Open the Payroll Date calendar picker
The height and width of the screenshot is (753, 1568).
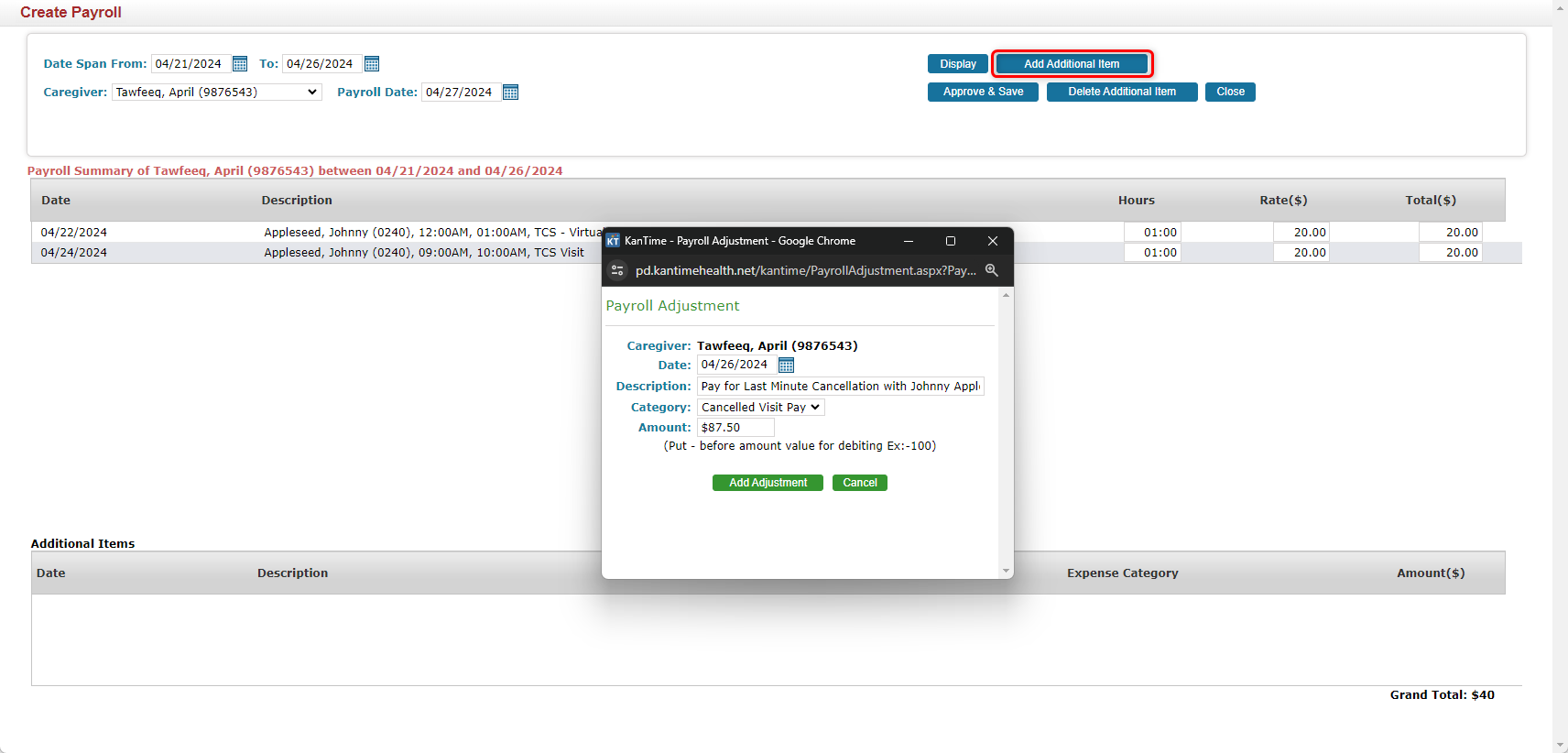(511, 93)
